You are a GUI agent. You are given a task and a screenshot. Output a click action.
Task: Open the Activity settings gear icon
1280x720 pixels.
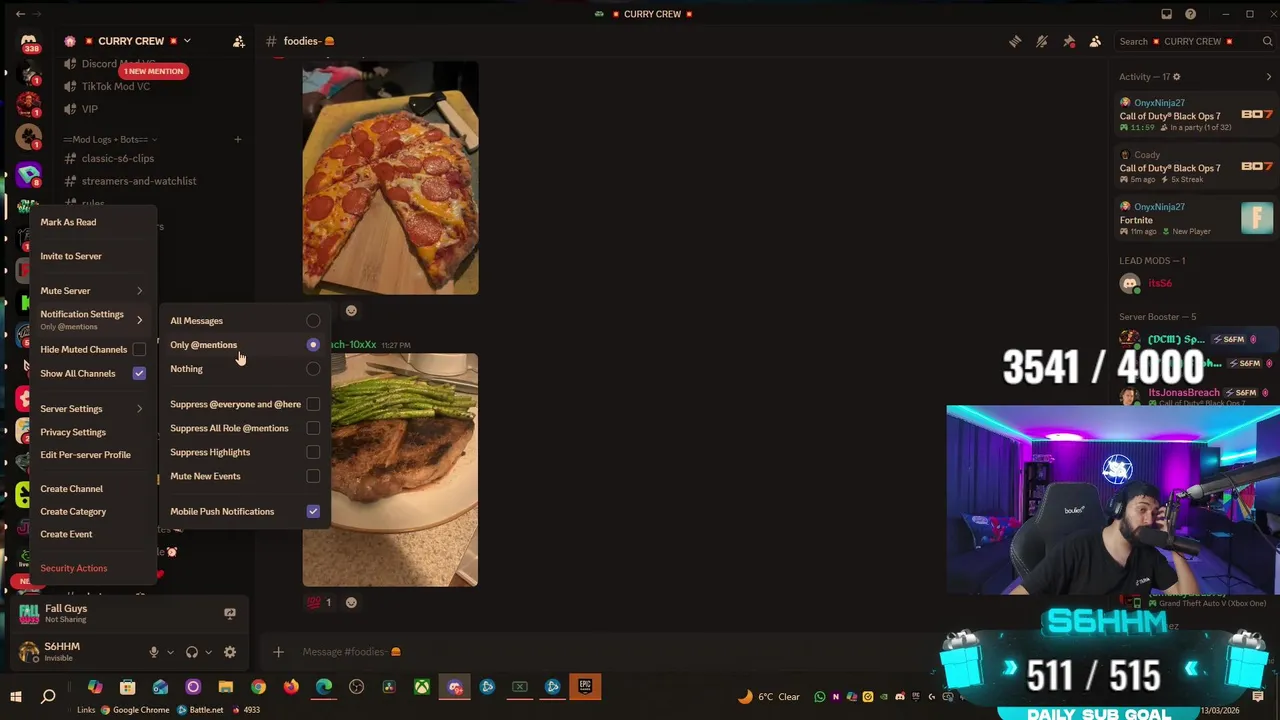pyautogui.click(x=1176, y=77)
